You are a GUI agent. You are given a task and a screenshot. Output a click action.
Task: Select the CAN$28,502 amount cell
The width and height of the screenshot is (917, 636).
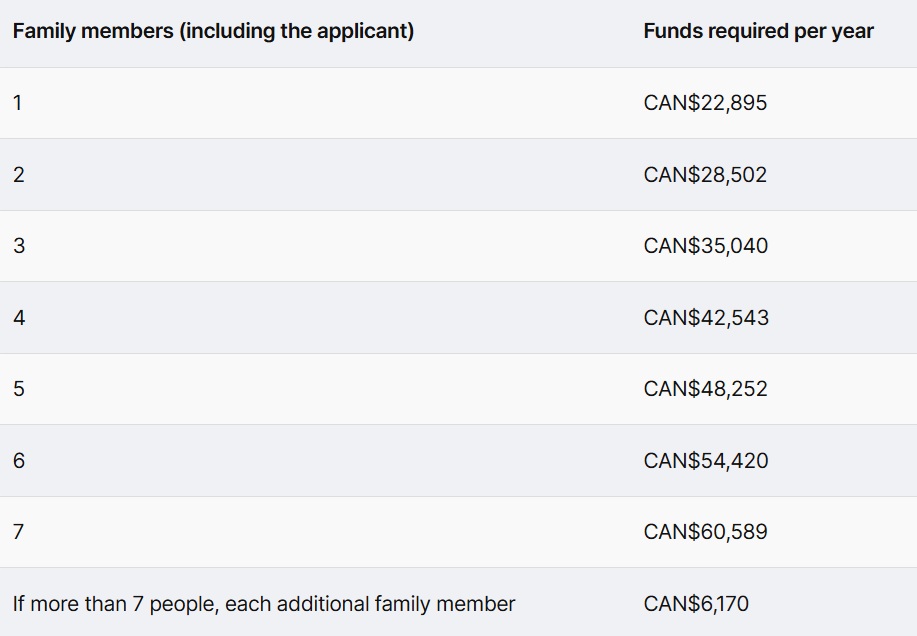tap(705, 175)
